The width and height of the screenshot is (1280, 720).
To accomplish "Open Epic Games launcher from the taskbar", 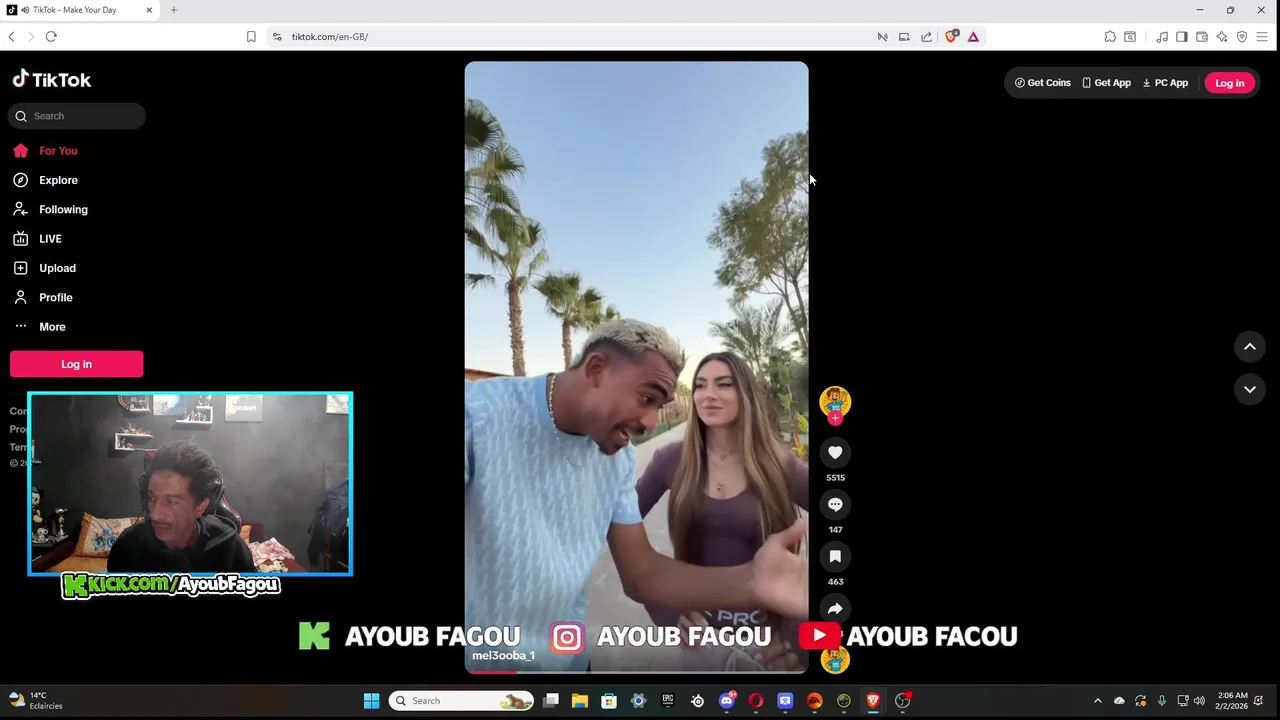I will click(x=668, y=701).
